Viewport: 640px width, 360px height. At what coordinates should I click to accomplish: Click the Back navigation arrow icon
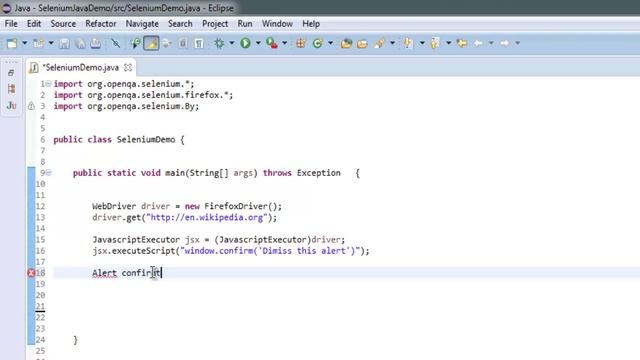tap(478, 43)
